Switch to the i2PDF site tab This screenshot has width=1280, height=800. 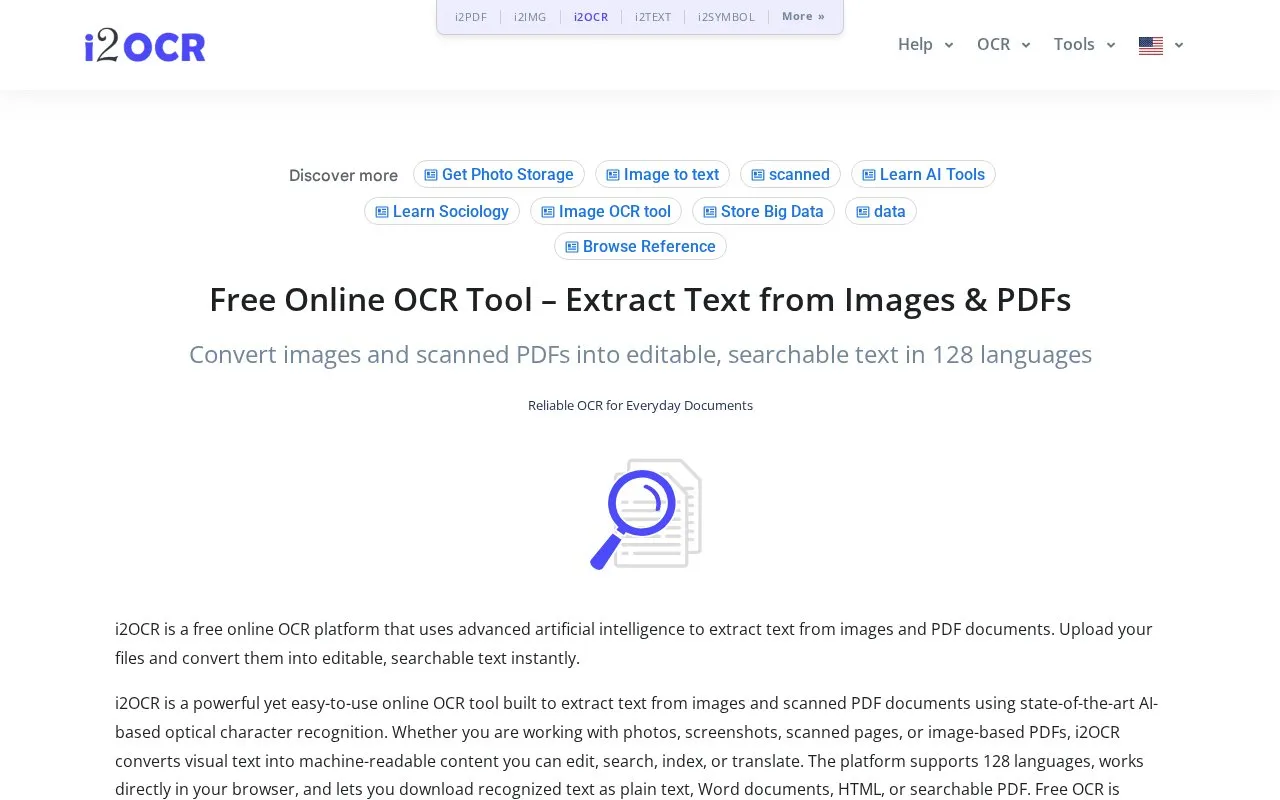click(471, 17)
